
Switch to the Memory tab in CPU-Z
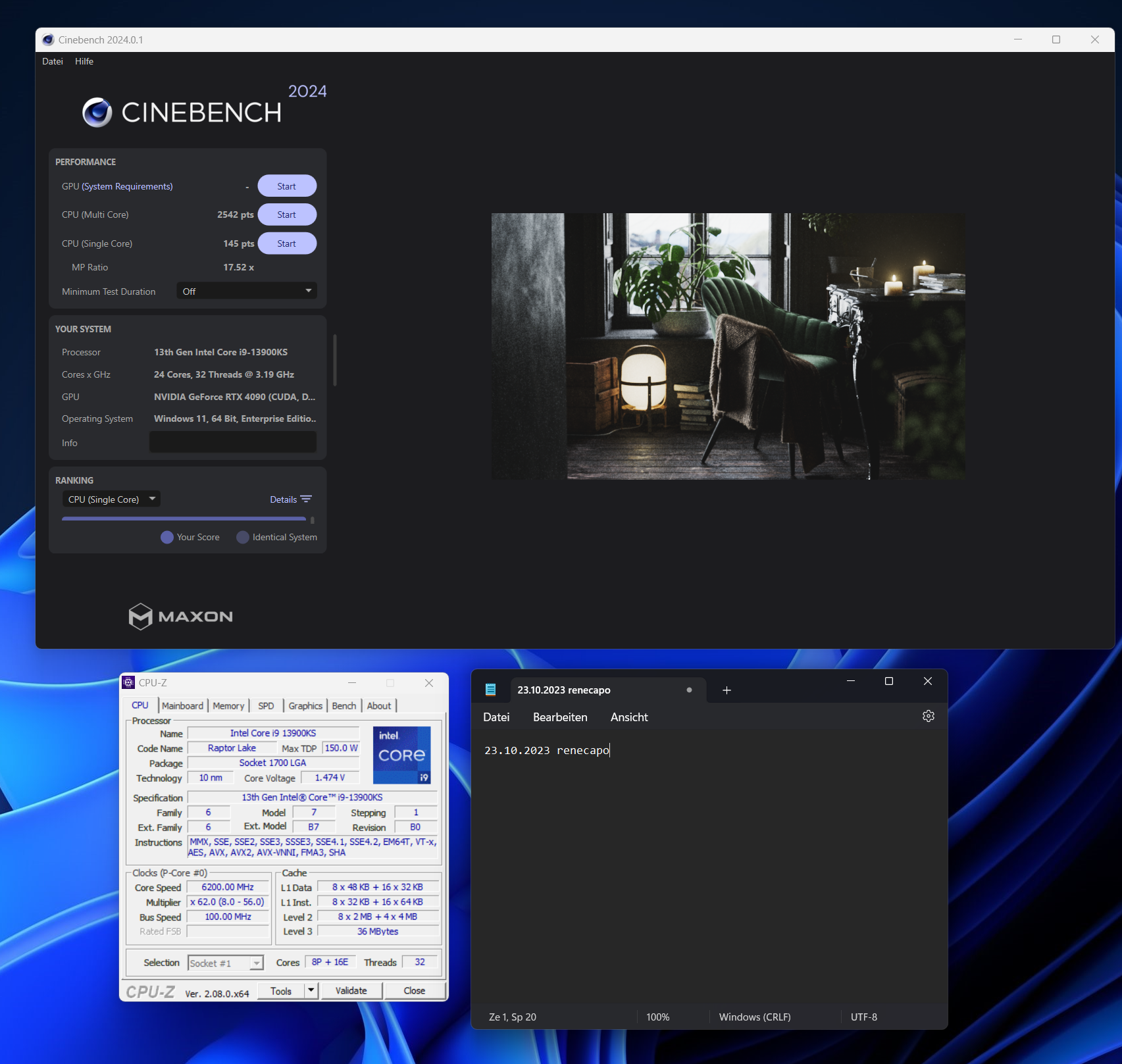coord(228,706)
